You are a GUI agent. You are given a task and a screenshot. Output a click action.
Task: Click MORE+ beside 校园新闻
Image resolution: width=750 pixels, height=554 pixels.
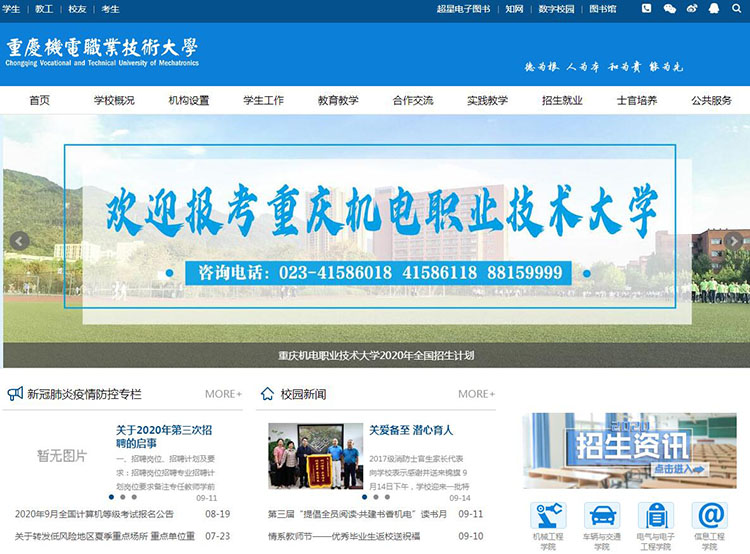476,394
